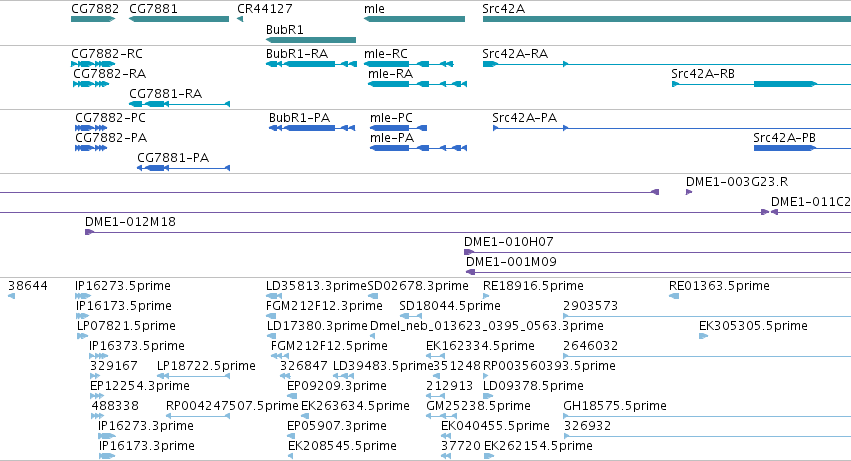Select the EK040455.5prime EST

coord(447,436)
